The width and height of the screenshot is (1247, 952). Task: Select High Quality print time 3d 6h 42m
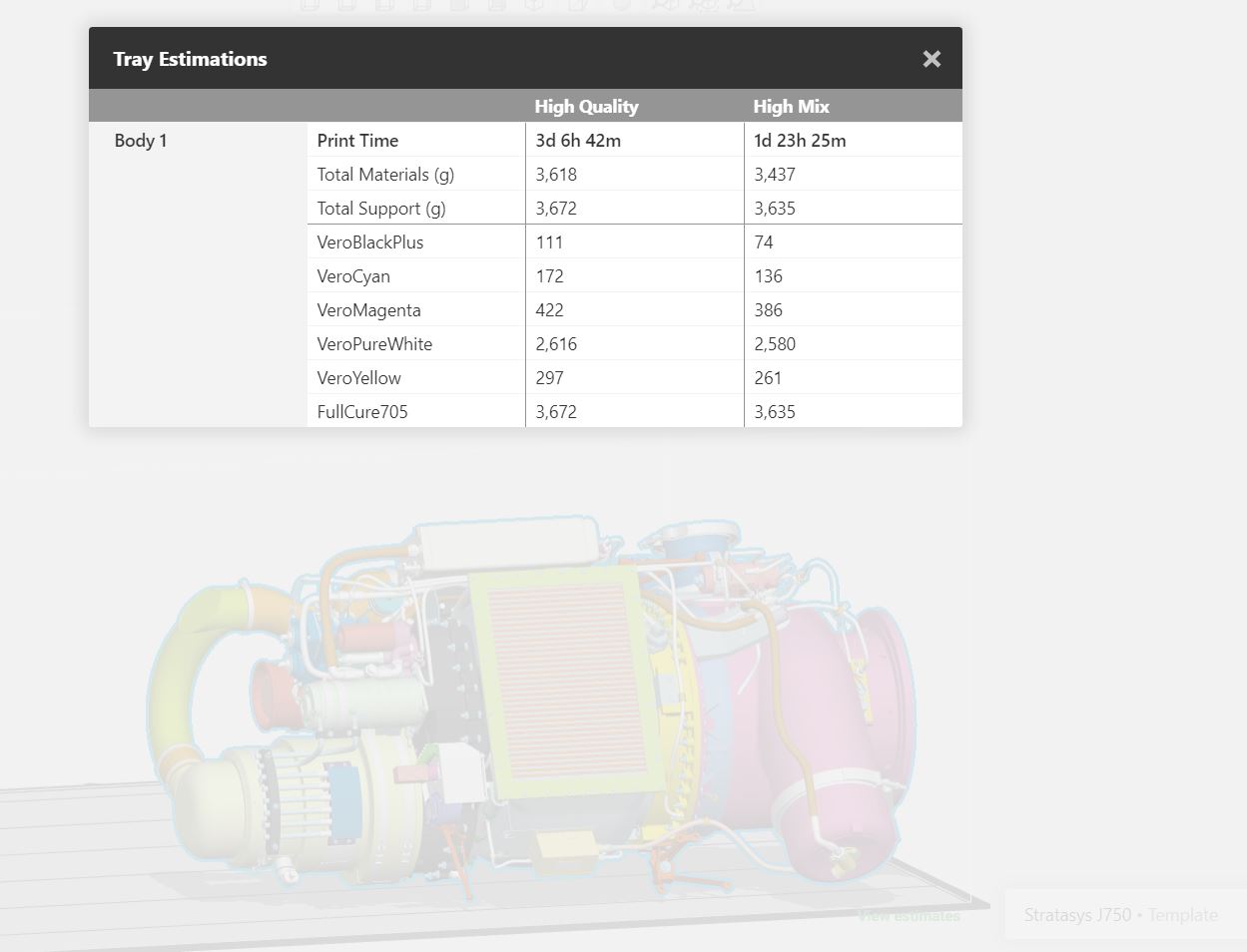coord(578,140)
